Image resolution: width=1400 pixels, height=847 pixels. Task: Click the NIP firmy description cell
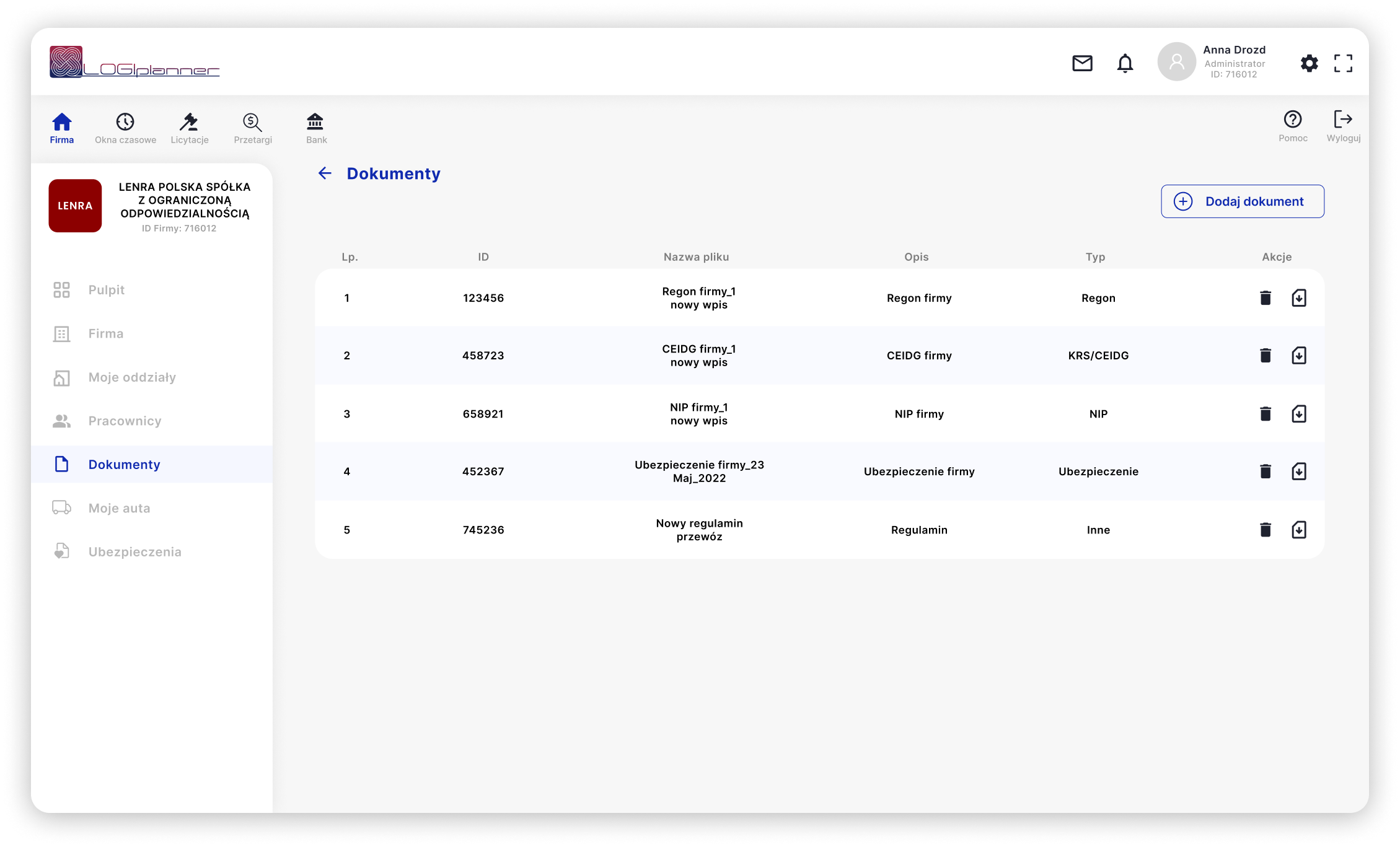(919, 414)
